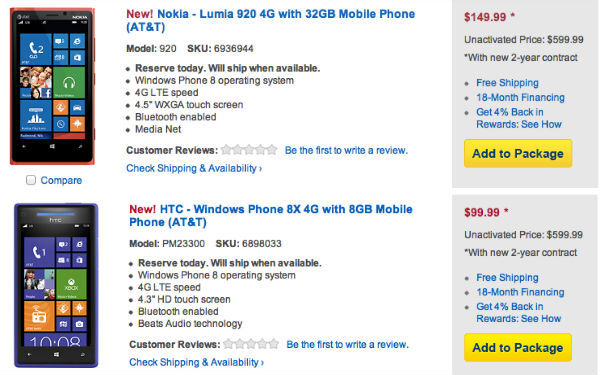Write the first review for HTC 8X

347,344
